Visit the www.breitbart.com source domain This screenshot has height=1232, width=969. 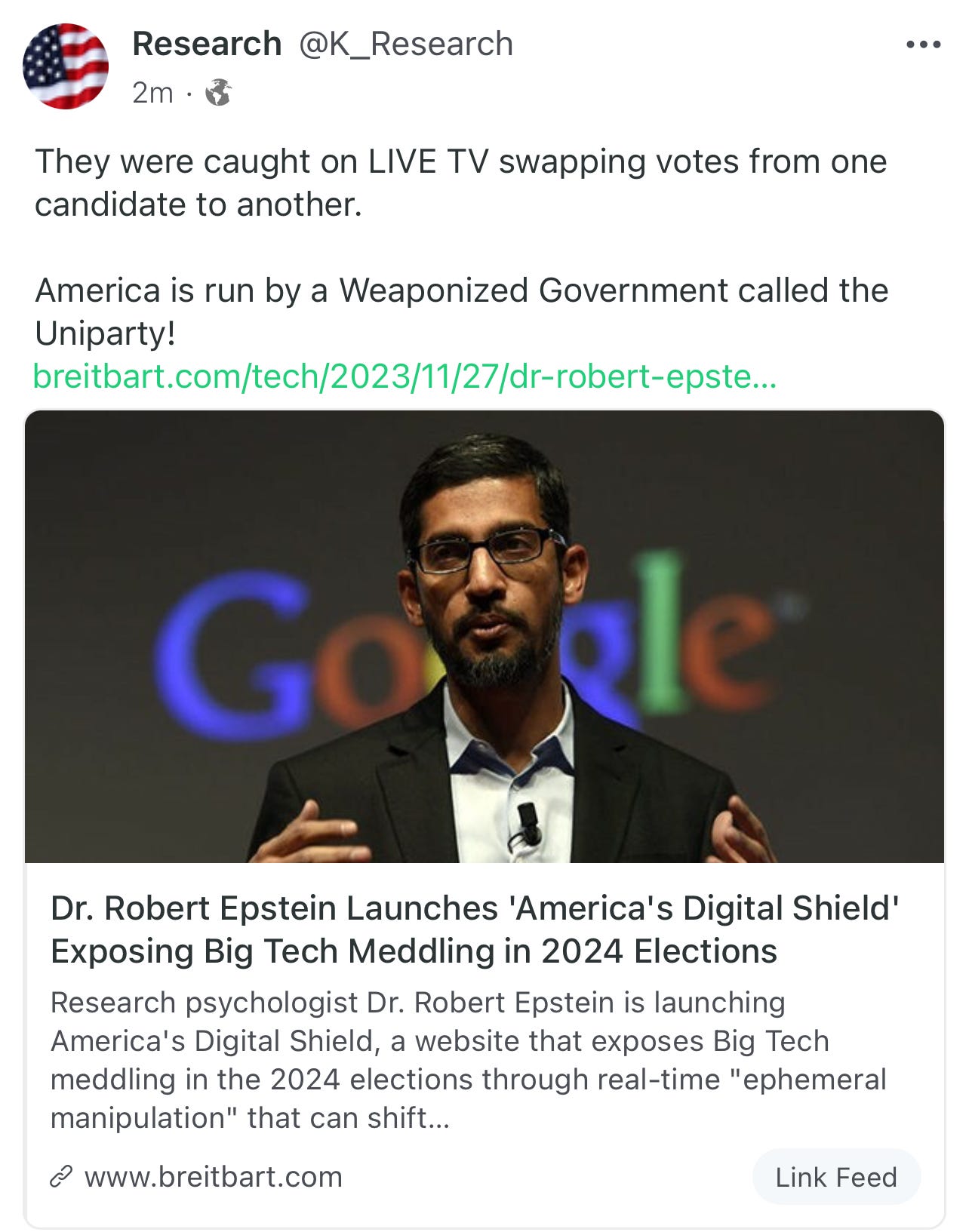(214, 1177)
